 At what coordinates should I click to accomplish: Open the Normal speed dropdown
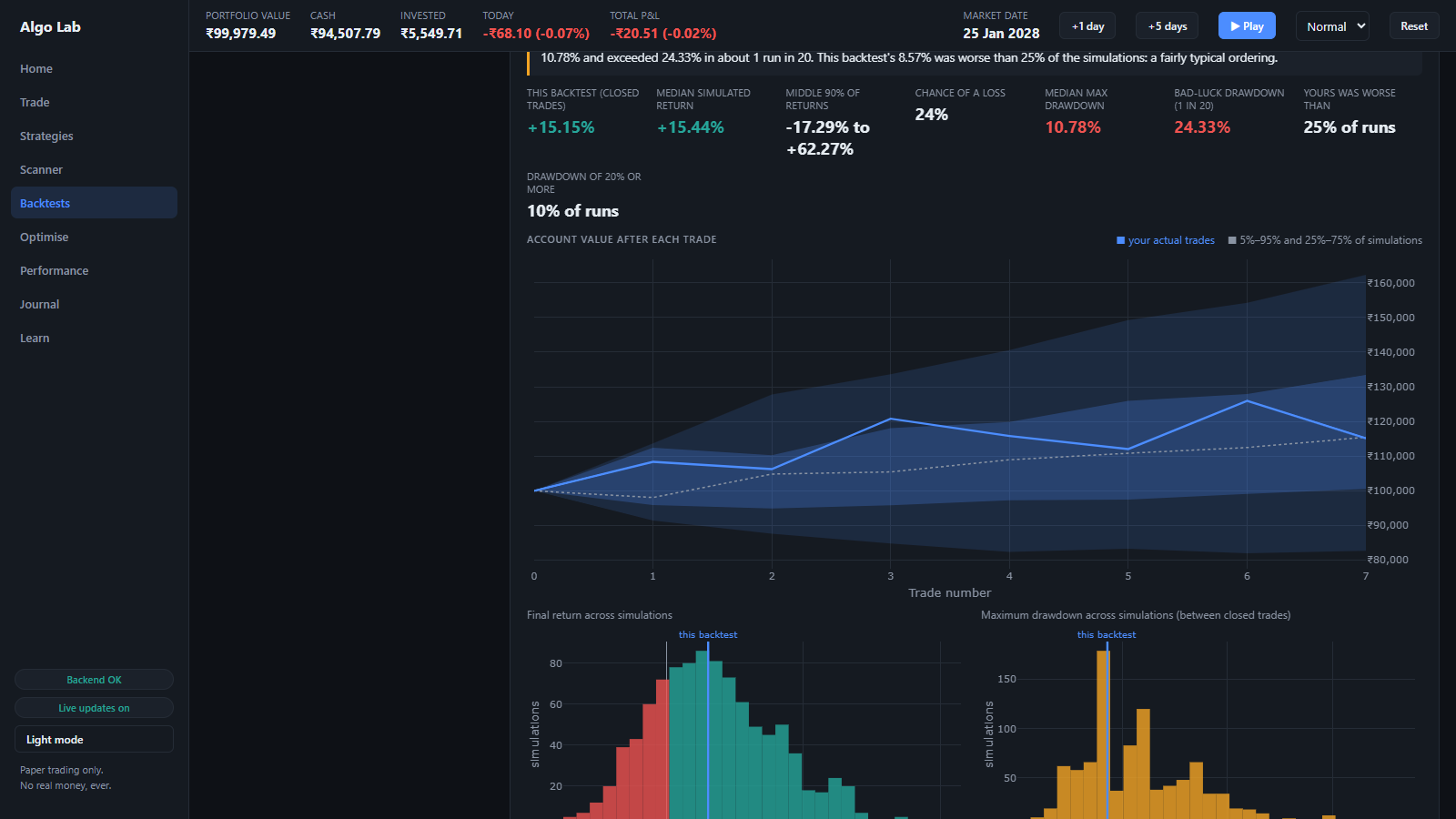(x=1332, y=26)
